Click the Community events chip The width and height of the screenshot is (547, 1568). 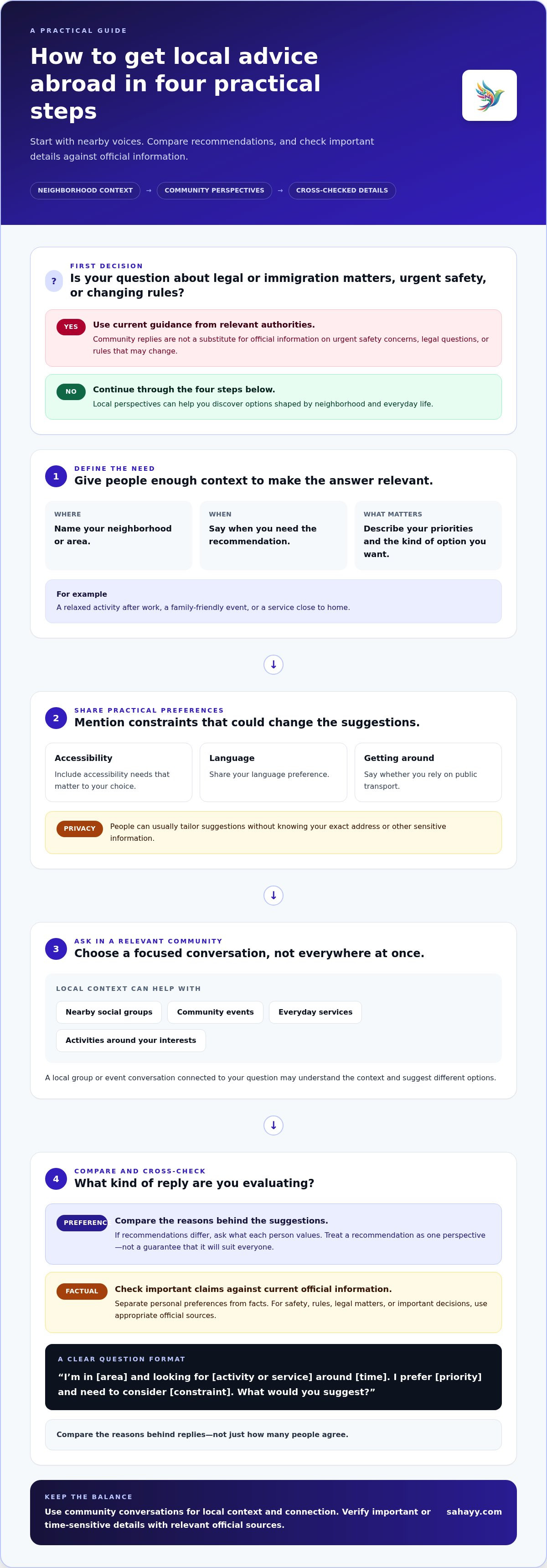point(216,1012)
